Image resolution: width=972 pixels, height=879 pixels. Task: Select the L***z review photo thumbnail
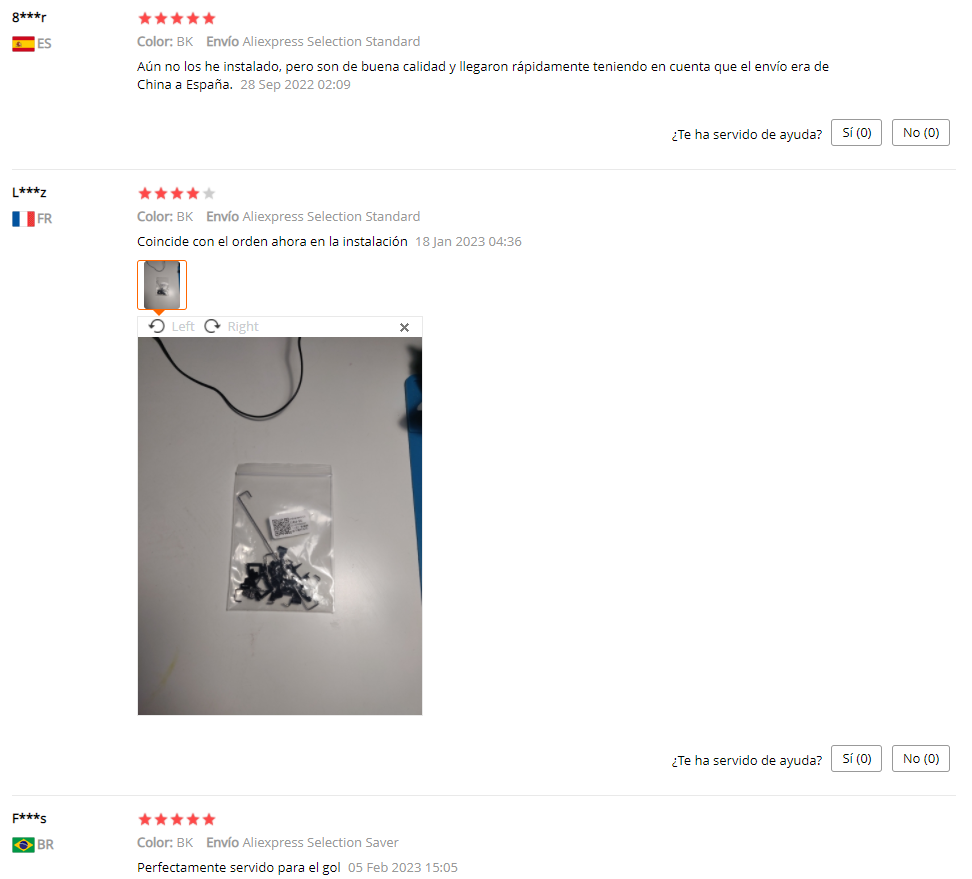point(162,285)
